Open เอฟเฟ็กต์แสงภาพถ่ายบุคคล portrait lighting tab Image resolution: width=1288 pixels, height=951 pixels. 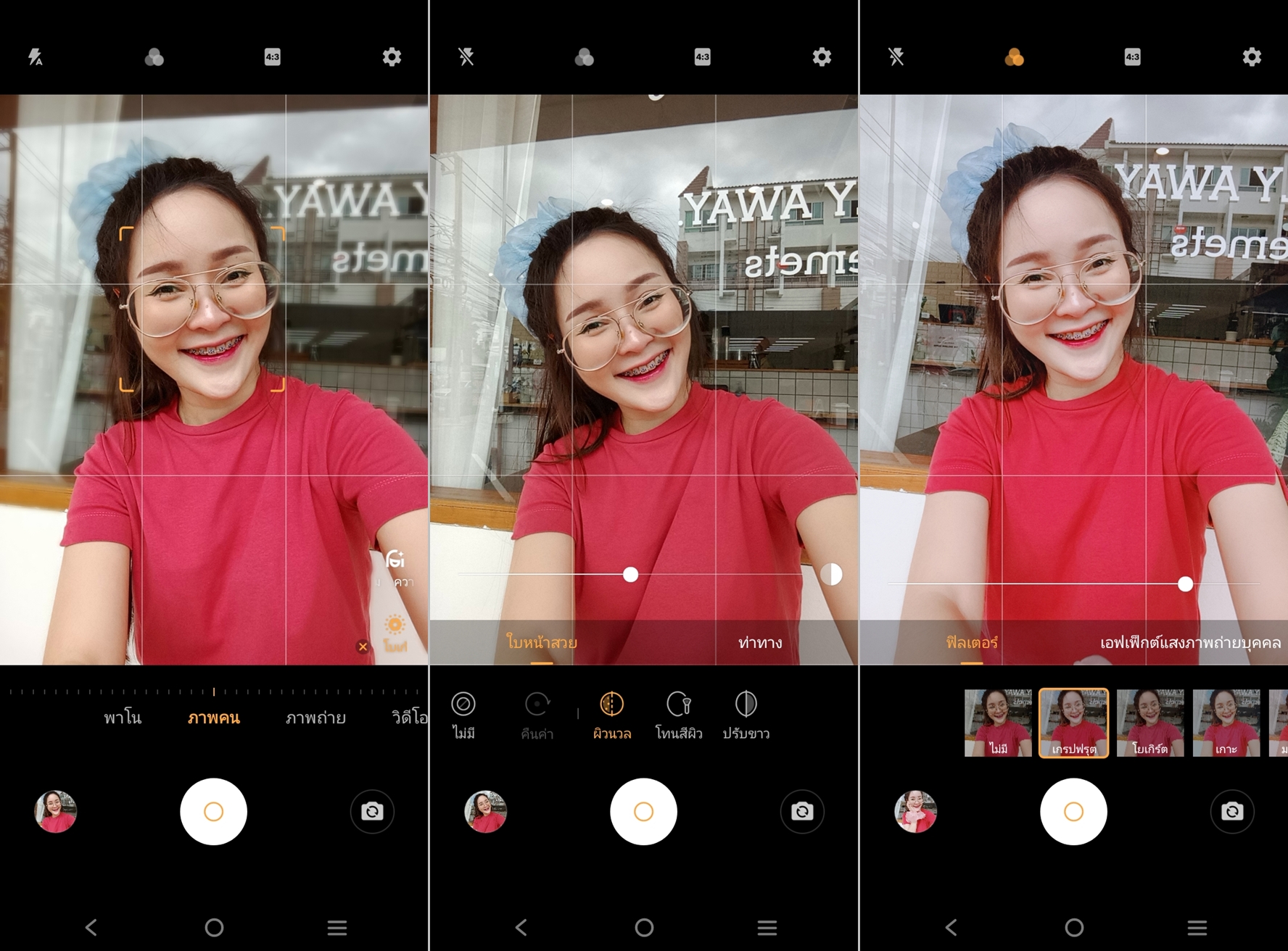pos(1190,642)
